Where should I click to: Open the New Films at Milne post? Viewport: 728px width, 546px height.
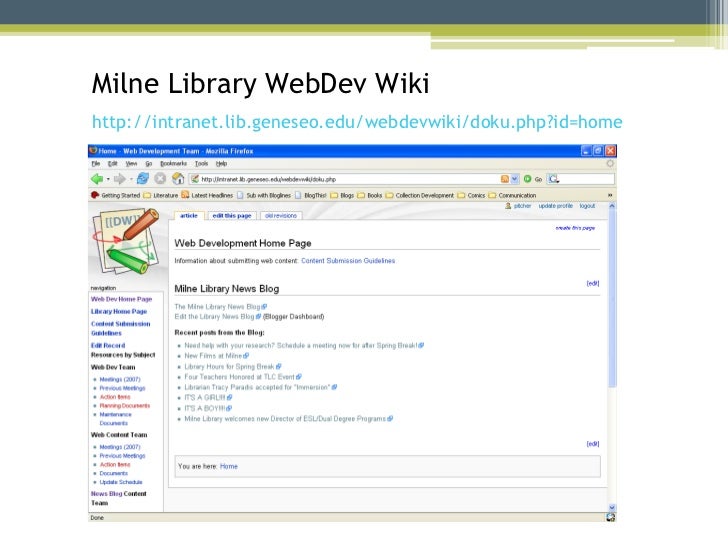click(x=216, y=356)
